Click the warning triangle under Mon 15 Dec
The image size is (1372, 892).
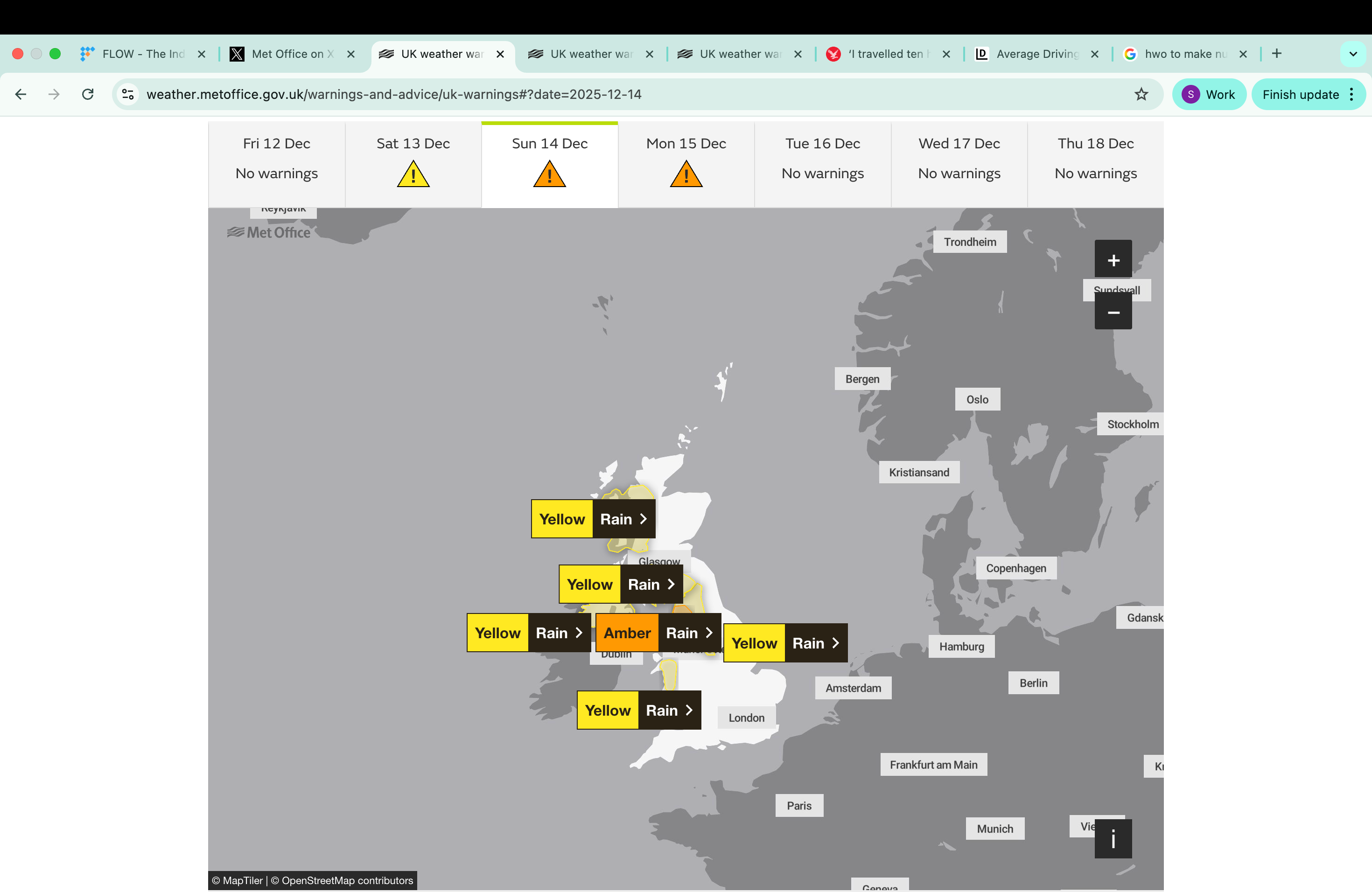686,174
